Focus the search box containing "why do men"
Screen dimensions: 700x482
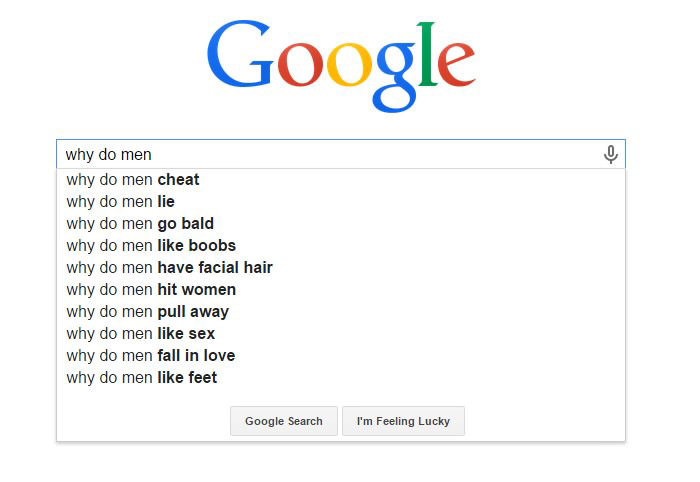tap(341, 154)
